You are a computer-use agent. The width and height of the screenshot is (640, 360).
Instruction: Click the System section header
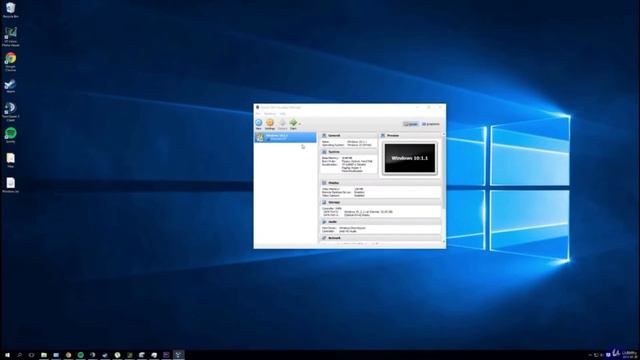pos(348,152)
